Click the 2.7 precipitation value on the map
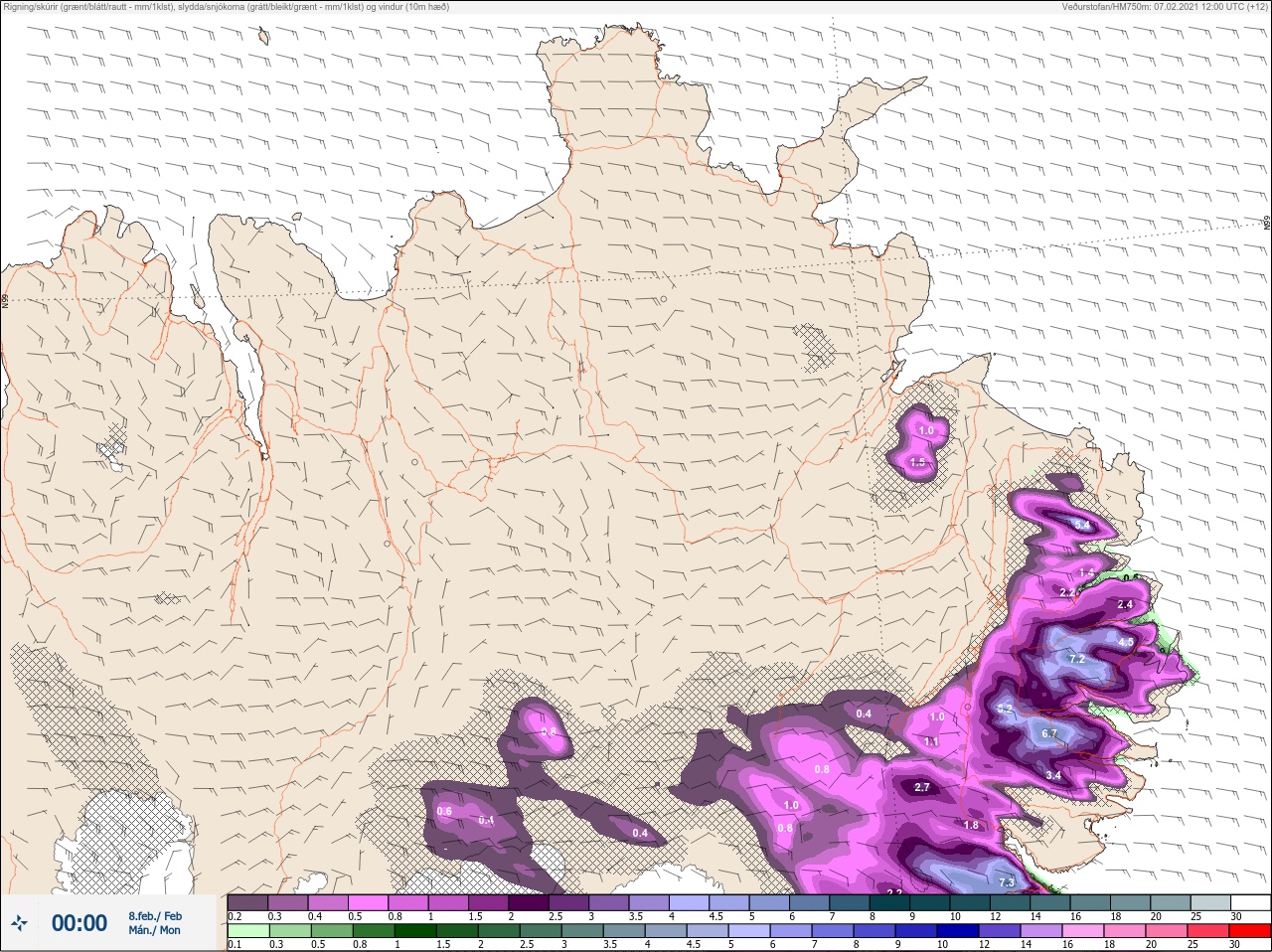Screen dimensions: 1272x952 [921, 787]
